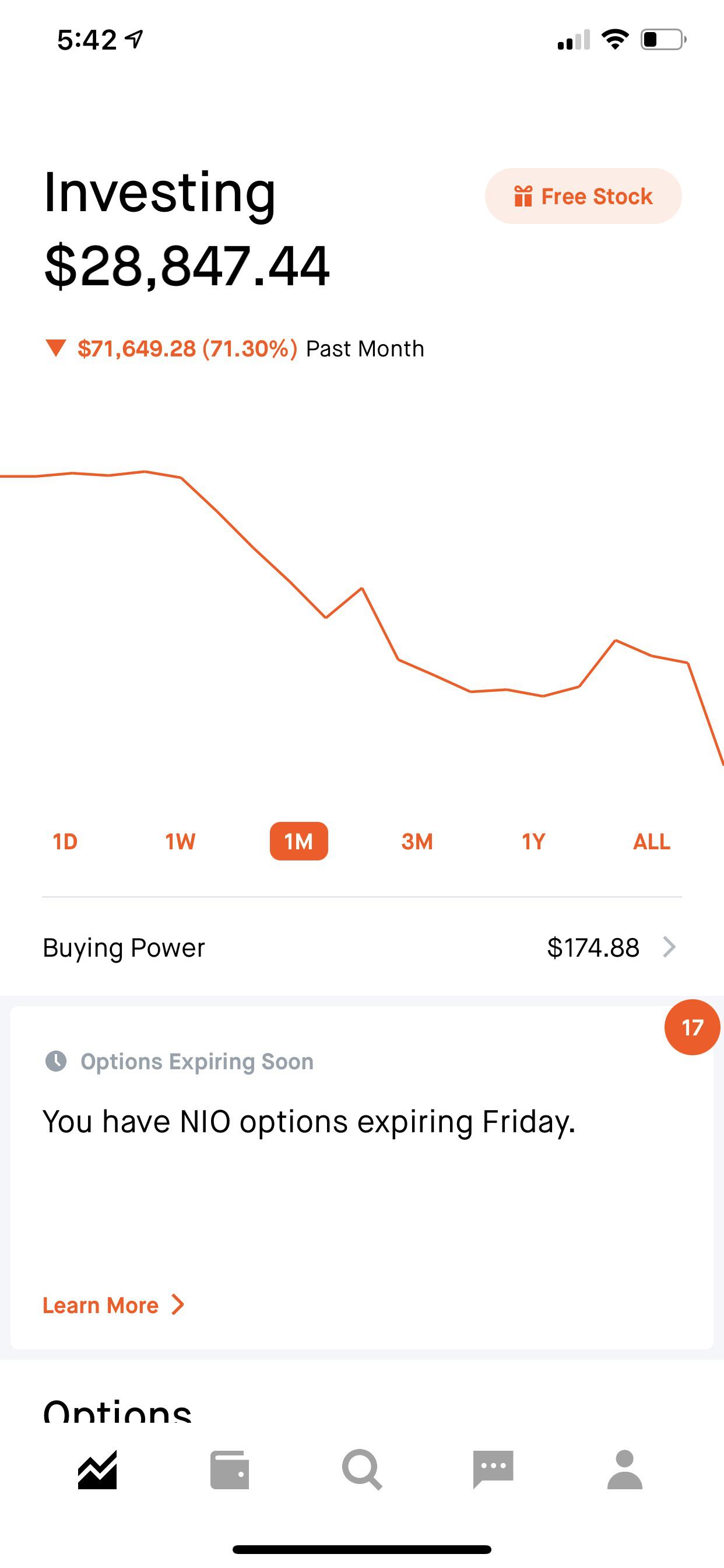Switch chart to 1Y range
This screenshot has width=724, height=1568.
[x=533, y=841]
